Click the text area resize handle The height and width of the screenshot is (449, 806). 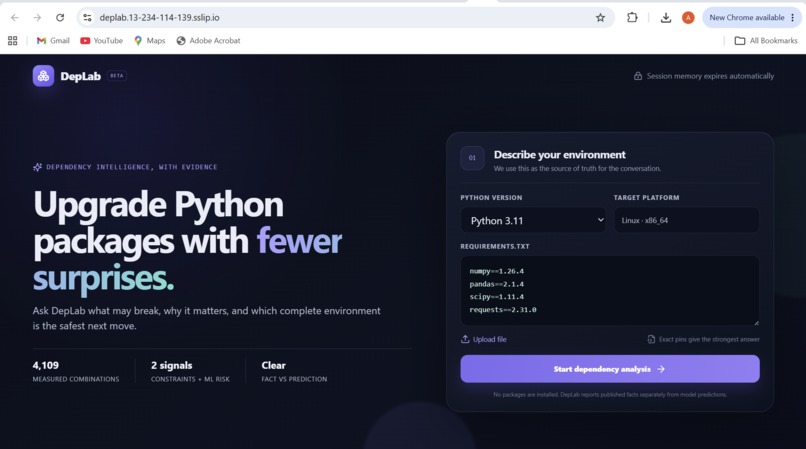click(x=756, y=322)
